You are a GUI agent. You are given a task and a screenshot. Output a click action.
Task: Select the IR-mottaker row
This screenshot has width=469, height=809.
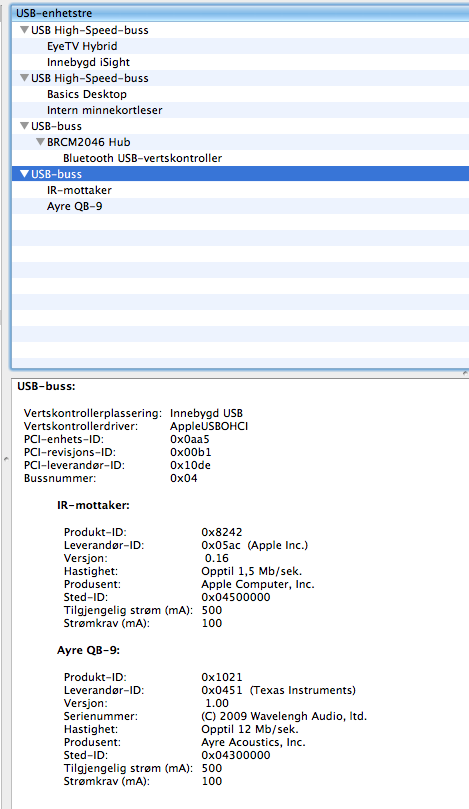240,190
